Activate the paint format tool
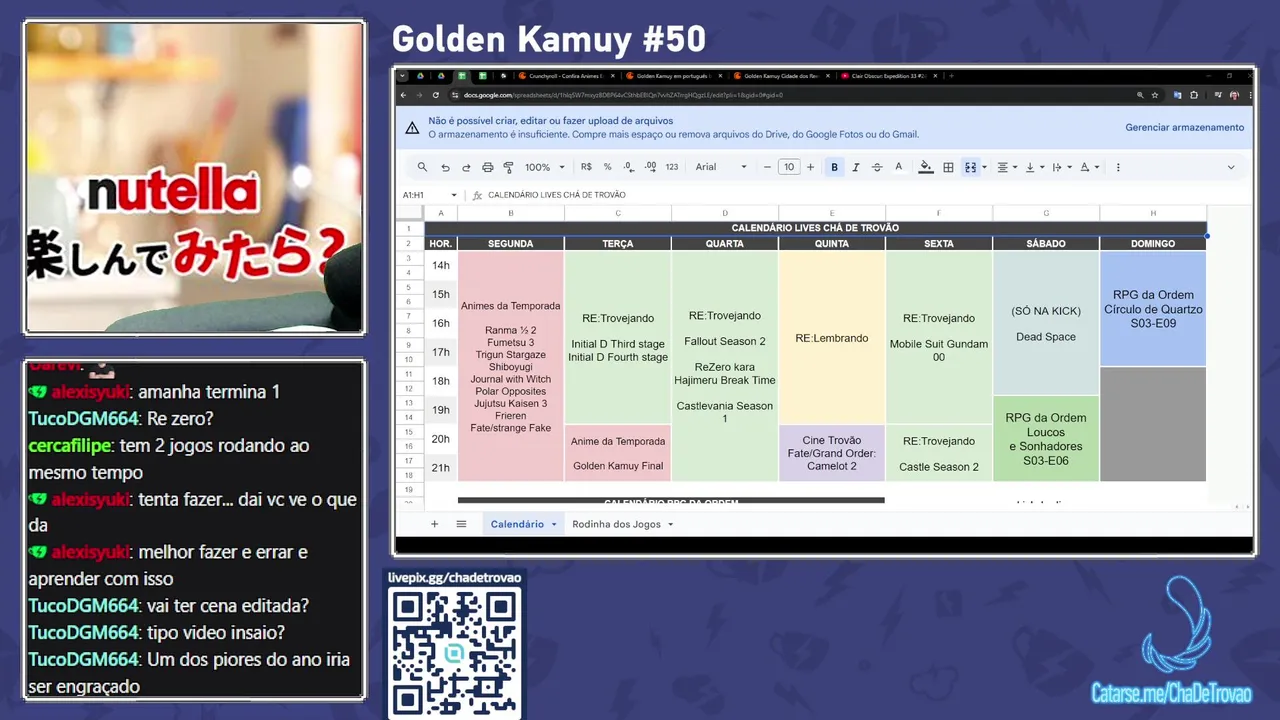The image size is (1280, 720). click(x=508, y=167)
